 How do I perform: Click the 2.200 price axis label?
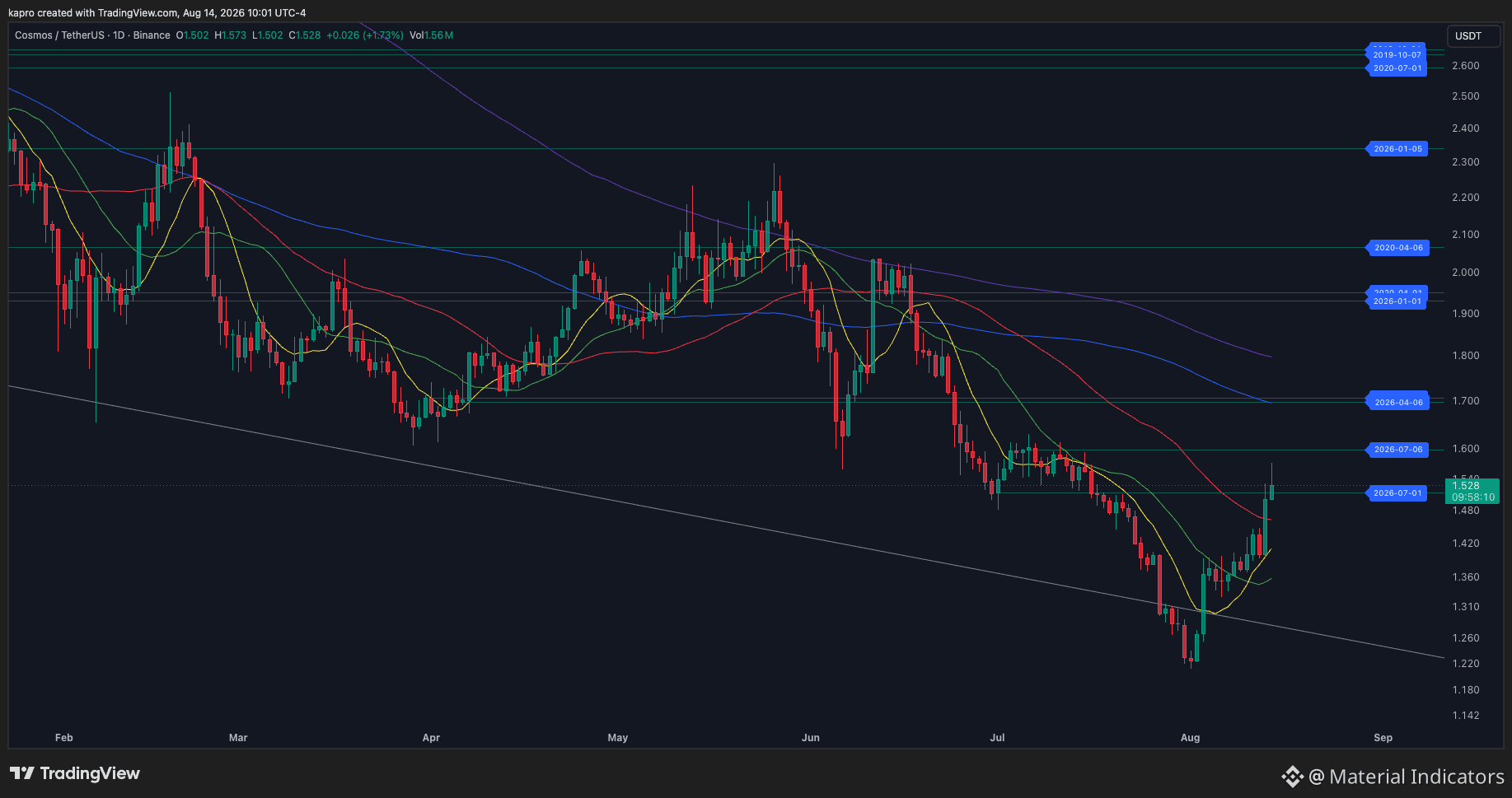pos(1465,198)
